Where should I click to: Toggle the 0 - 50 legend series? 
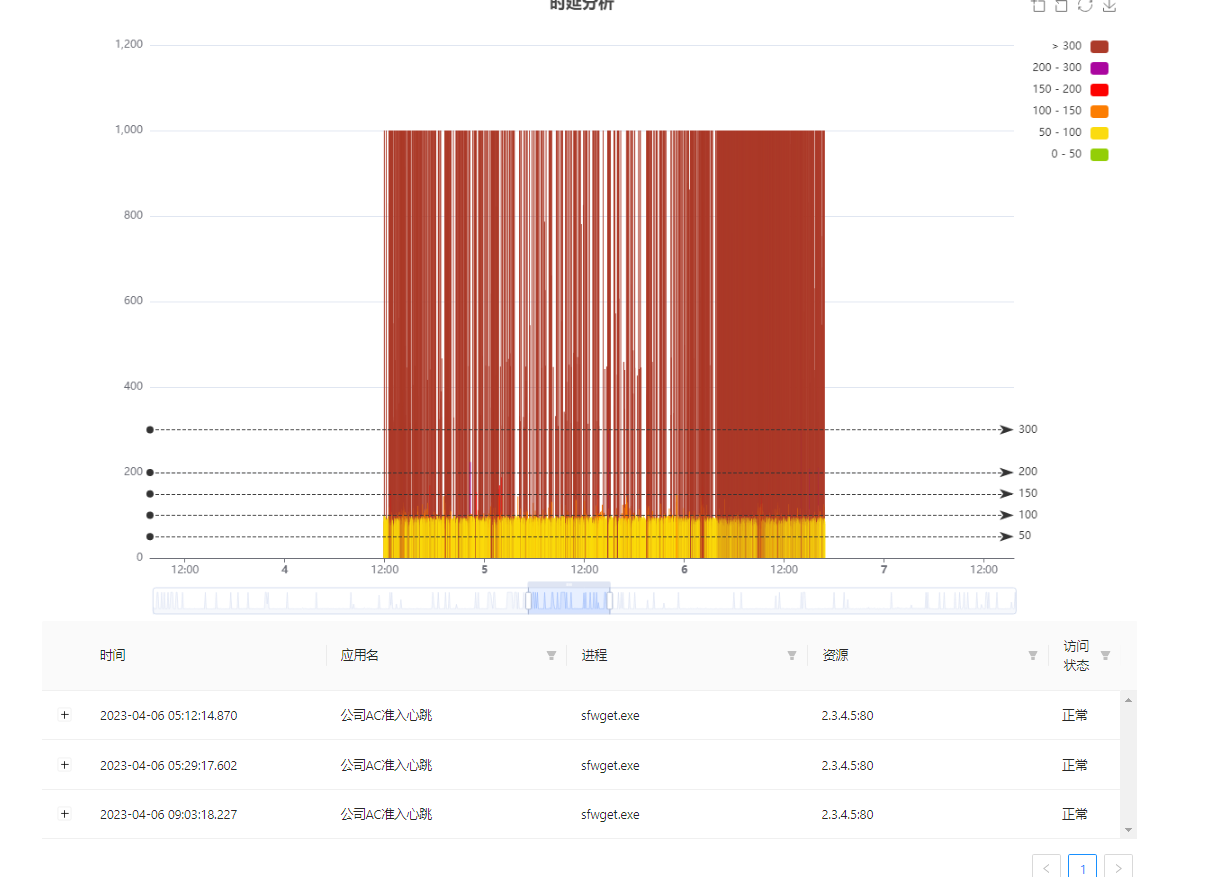pyautogui.click(x=1099, y=155)
